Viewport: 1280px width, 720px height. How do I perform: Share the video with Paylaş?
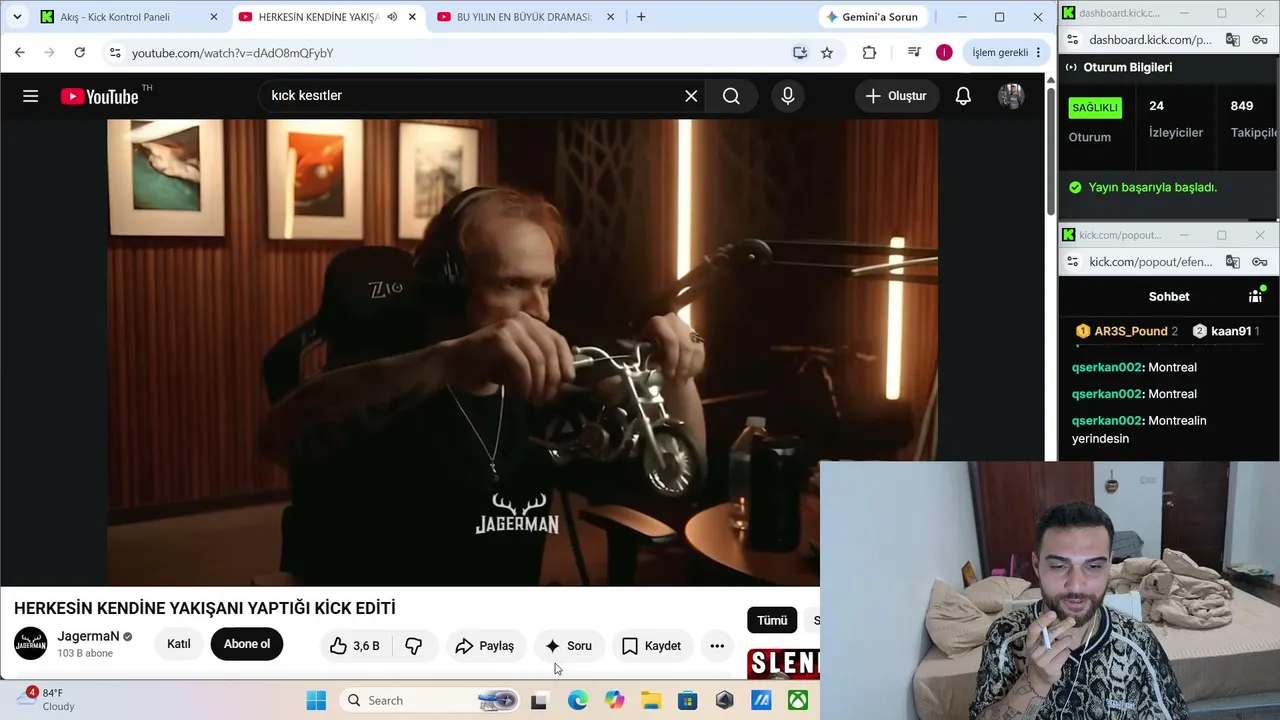485,646
